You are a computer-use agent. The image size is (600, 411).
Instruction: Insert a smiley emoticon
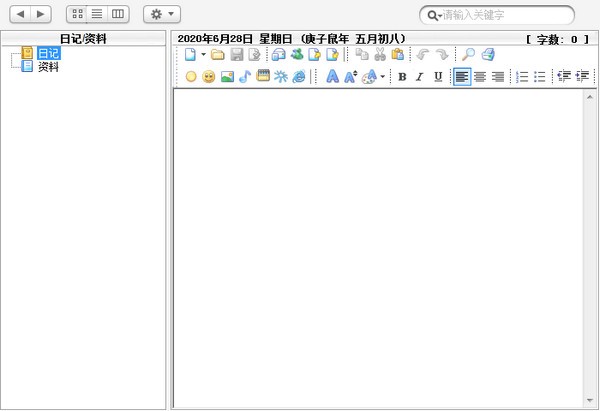pyautogui.click(x=209, y=77)
